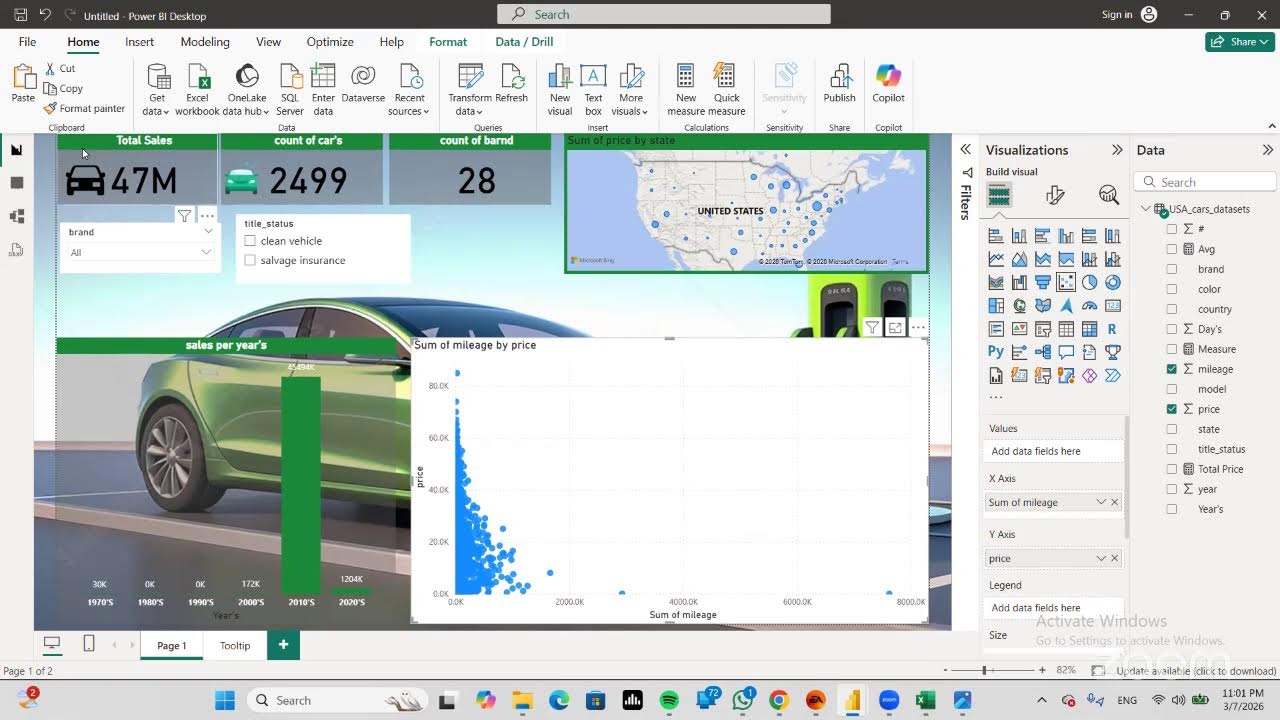Screen dimensions: 1280x720
Task: Select the Funnel visual type
Action: click(1042, 283)
